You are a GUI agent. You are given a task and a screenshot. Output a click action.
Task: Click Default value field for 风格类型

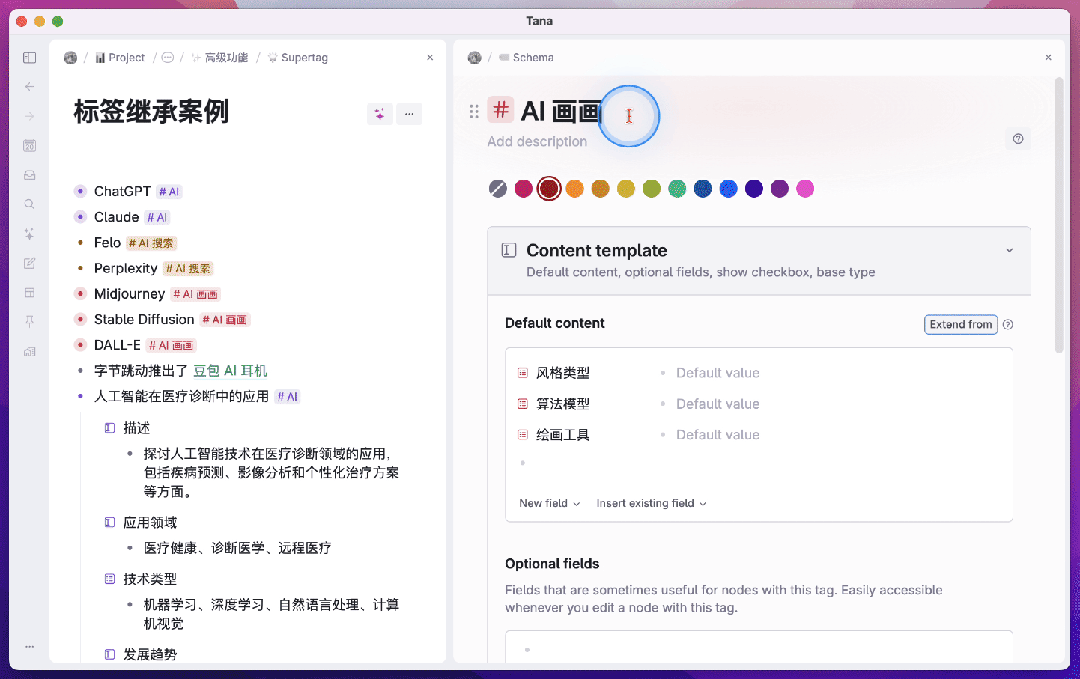(x=718, y=373)
